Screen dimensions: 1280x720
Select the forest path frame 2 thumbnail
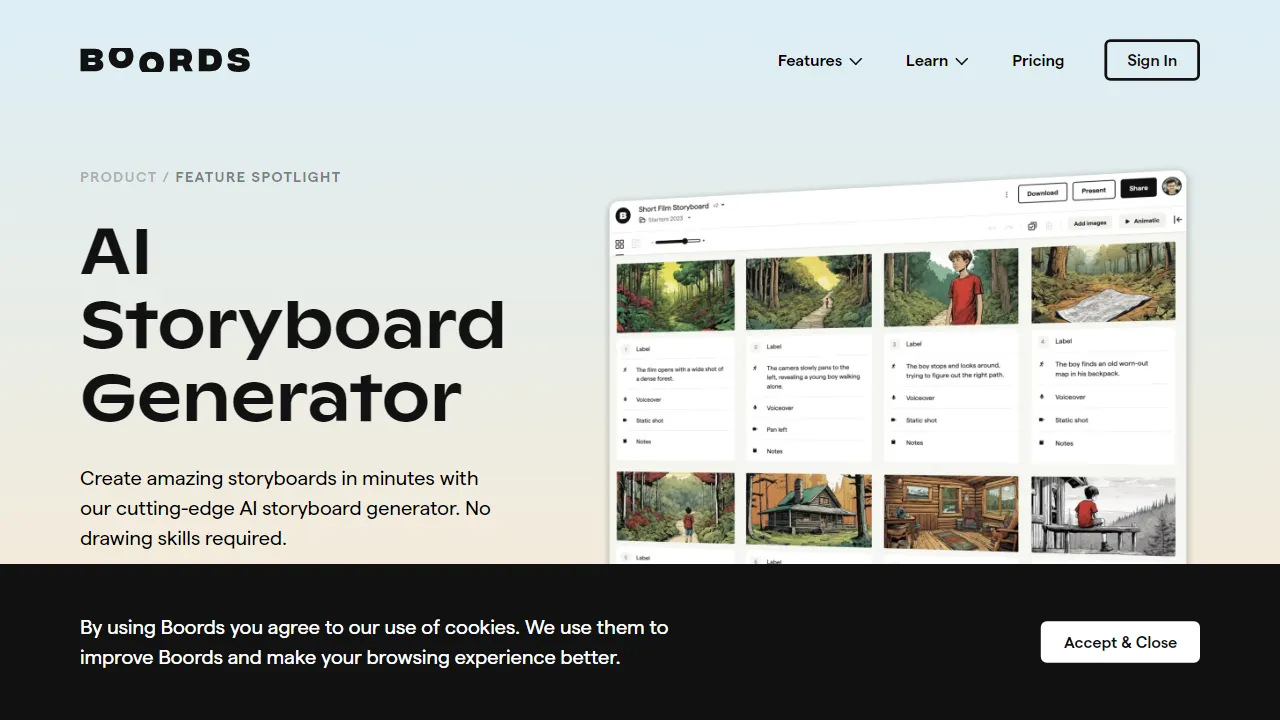click(x=809, y=291)
